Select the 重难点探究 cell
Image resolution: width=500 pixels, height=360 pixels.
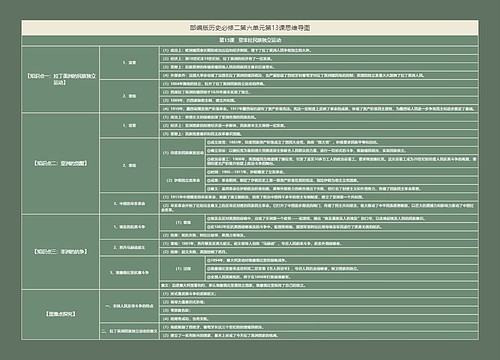pyautogui.click(x=60, y=314)
